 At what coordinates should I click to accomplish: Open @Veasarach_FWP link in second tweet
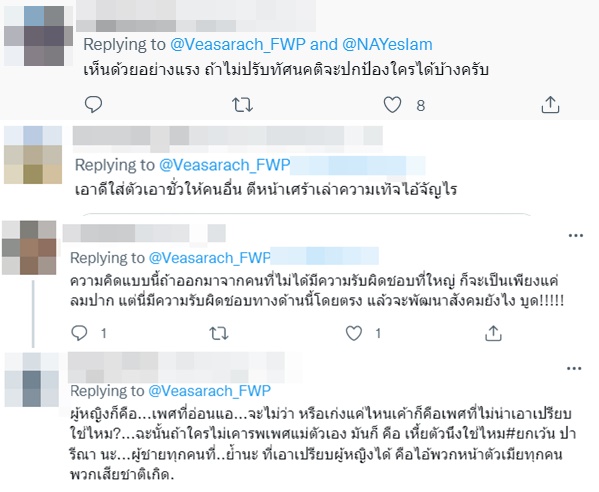point(225,165)
